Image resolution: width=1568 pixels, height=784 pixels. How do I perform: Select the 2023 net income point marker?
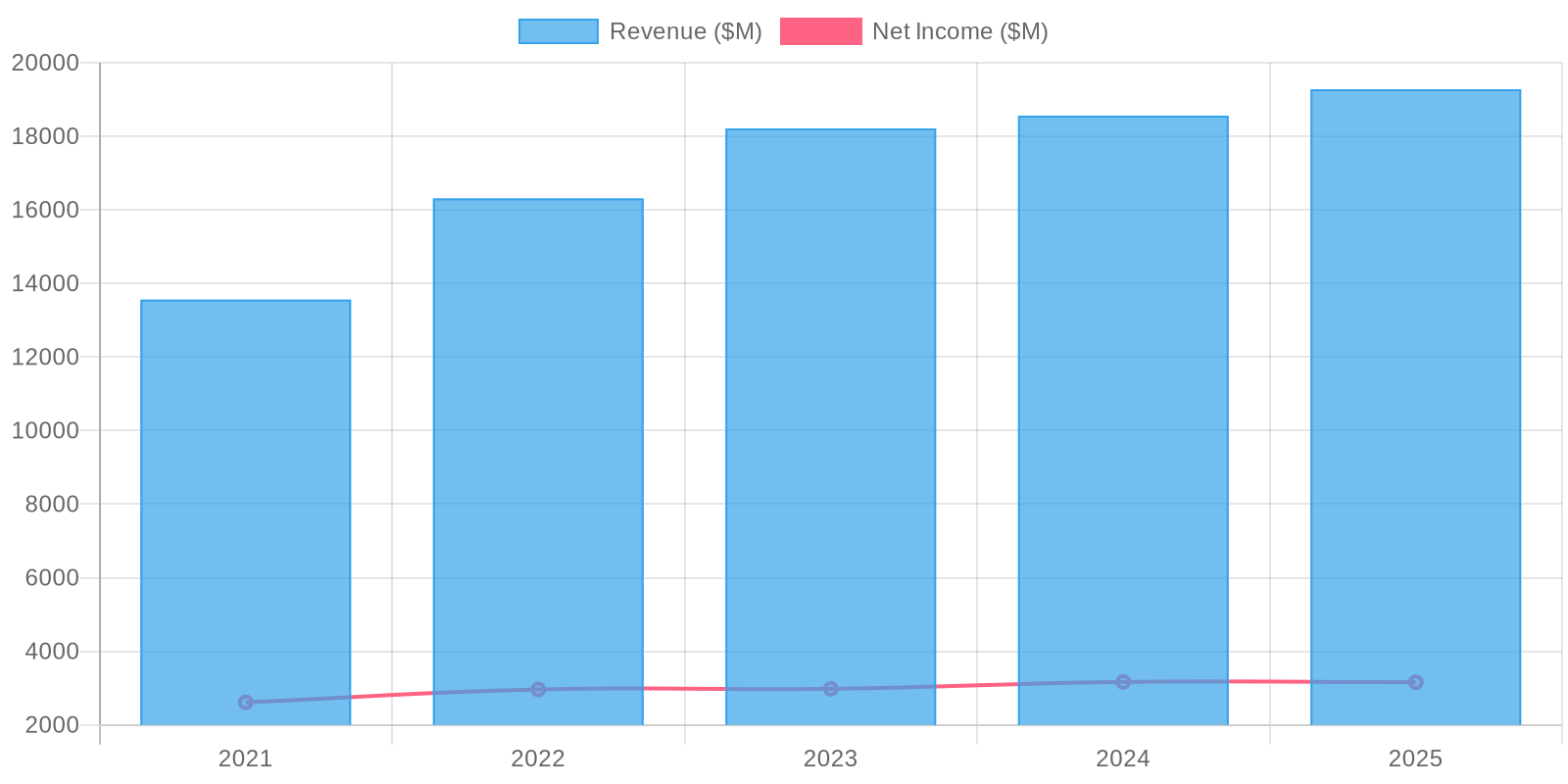830,689
